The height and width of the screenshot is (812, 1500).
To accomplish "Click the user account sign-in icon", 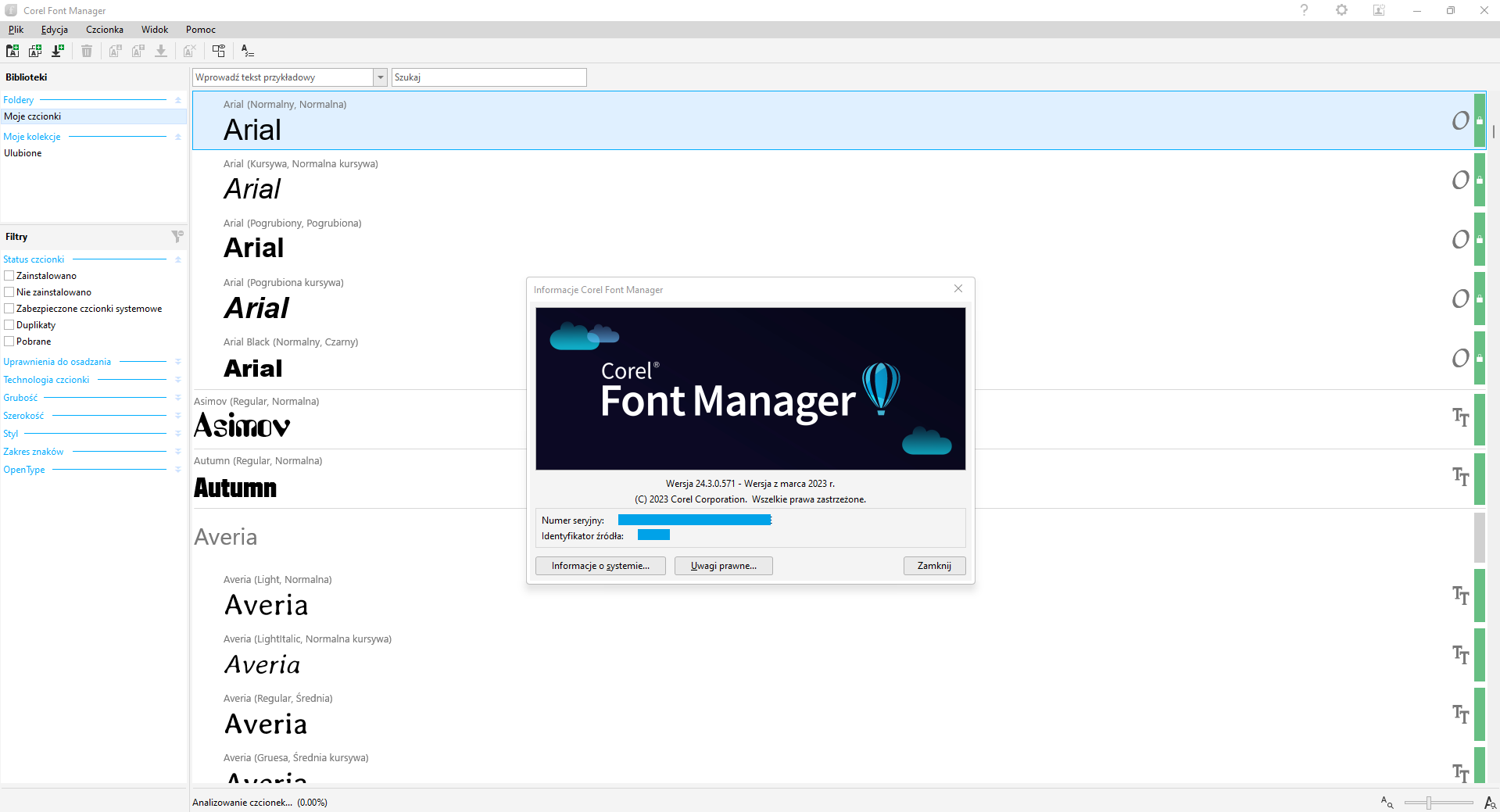I will coord(1379,10).
